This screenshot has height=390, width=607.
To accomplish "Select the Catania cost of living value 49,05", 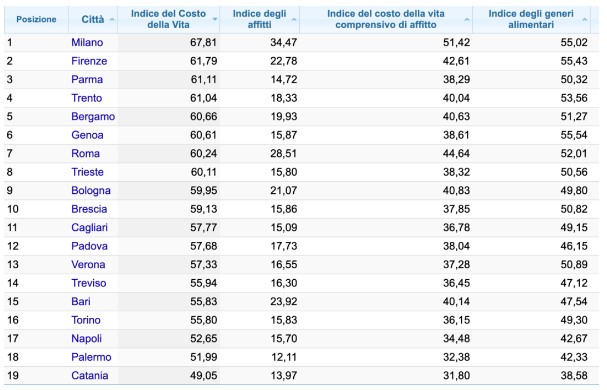I will (204, 376).
